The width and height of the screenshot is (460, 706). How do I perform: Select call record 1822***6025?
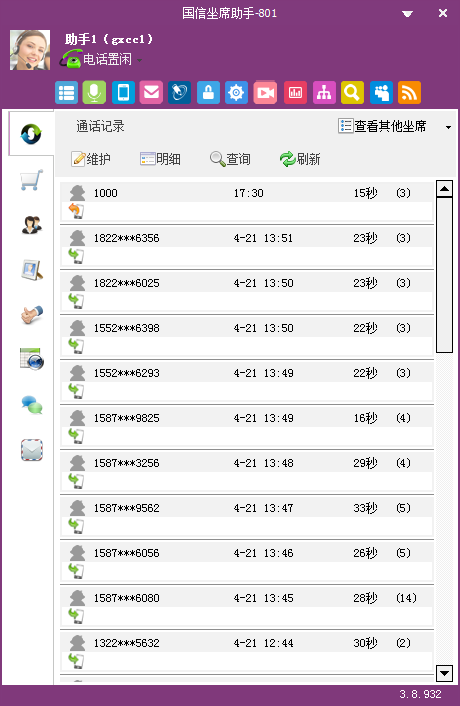point(247,292)
